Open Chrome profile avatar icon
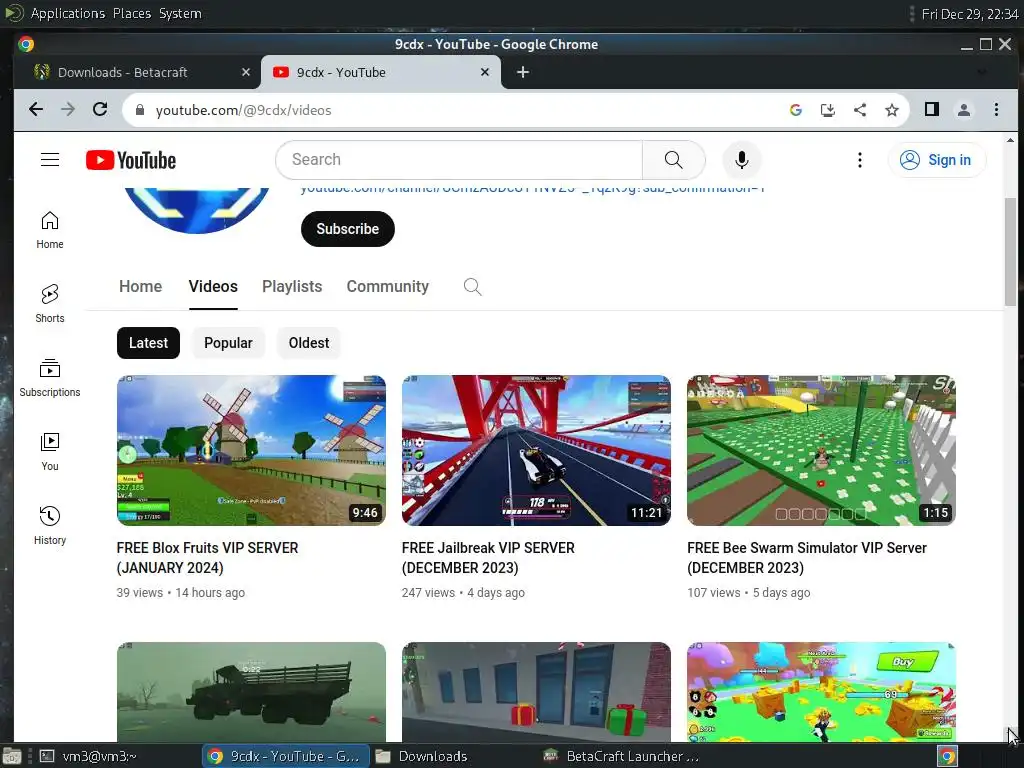The width and height of the screenshot is (1024, 768). tap(964, 110)
